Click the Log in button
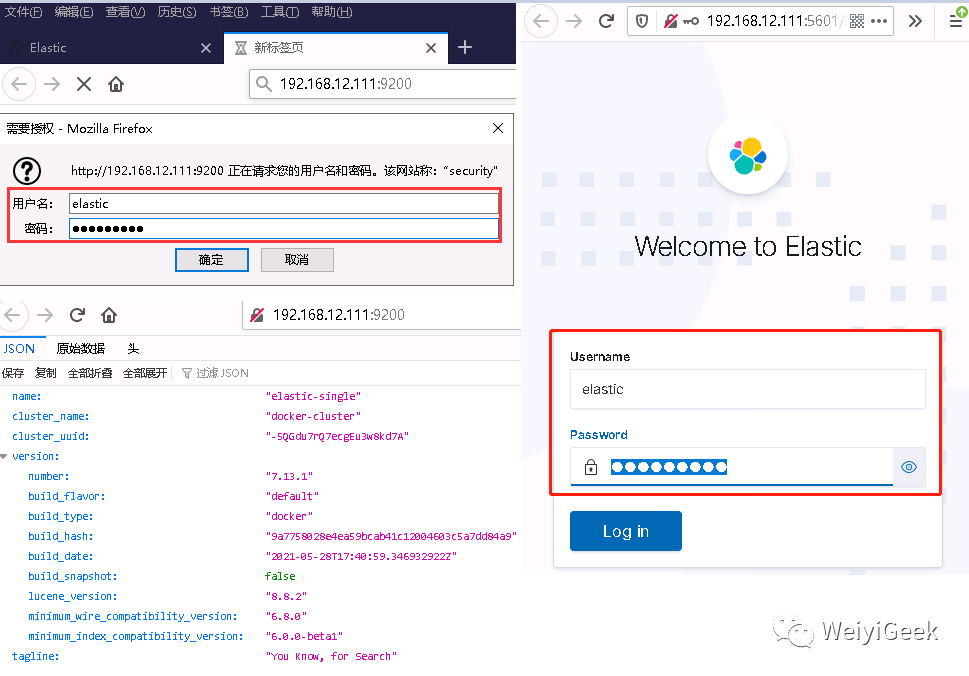 click(625, 531)
